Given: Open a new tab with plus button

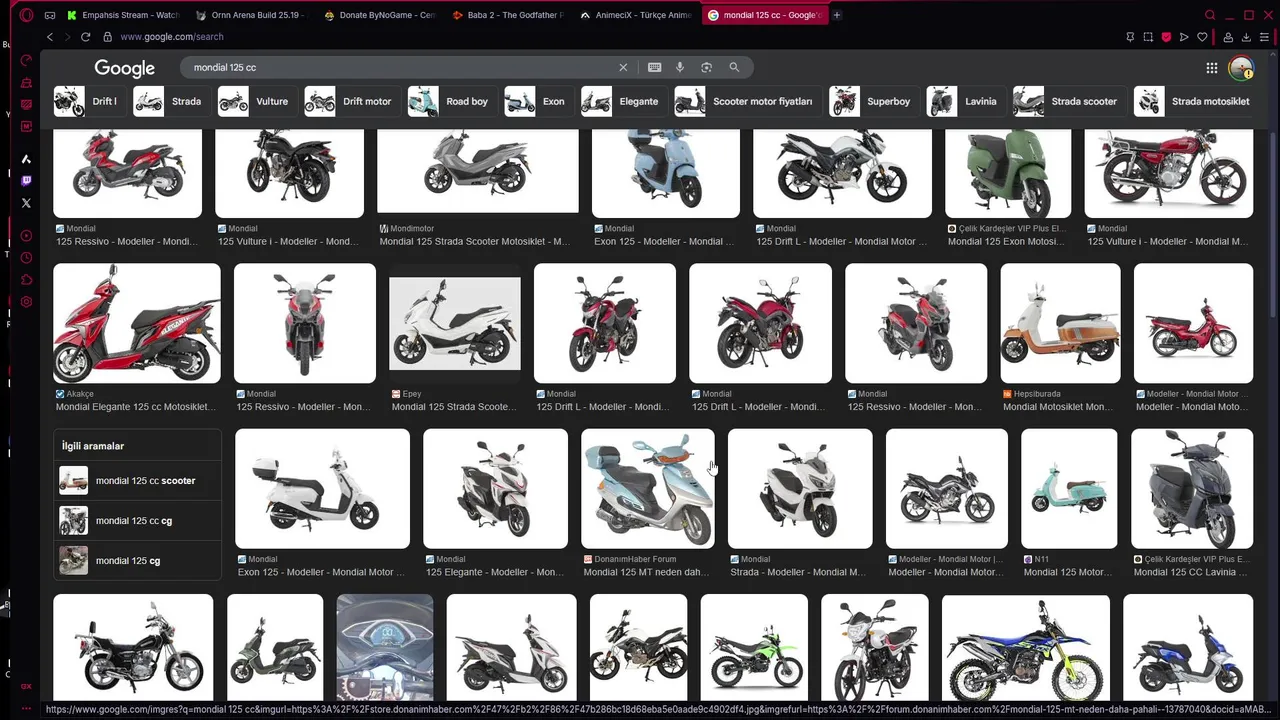Looking at the screenshot, I should click(837, 15).
